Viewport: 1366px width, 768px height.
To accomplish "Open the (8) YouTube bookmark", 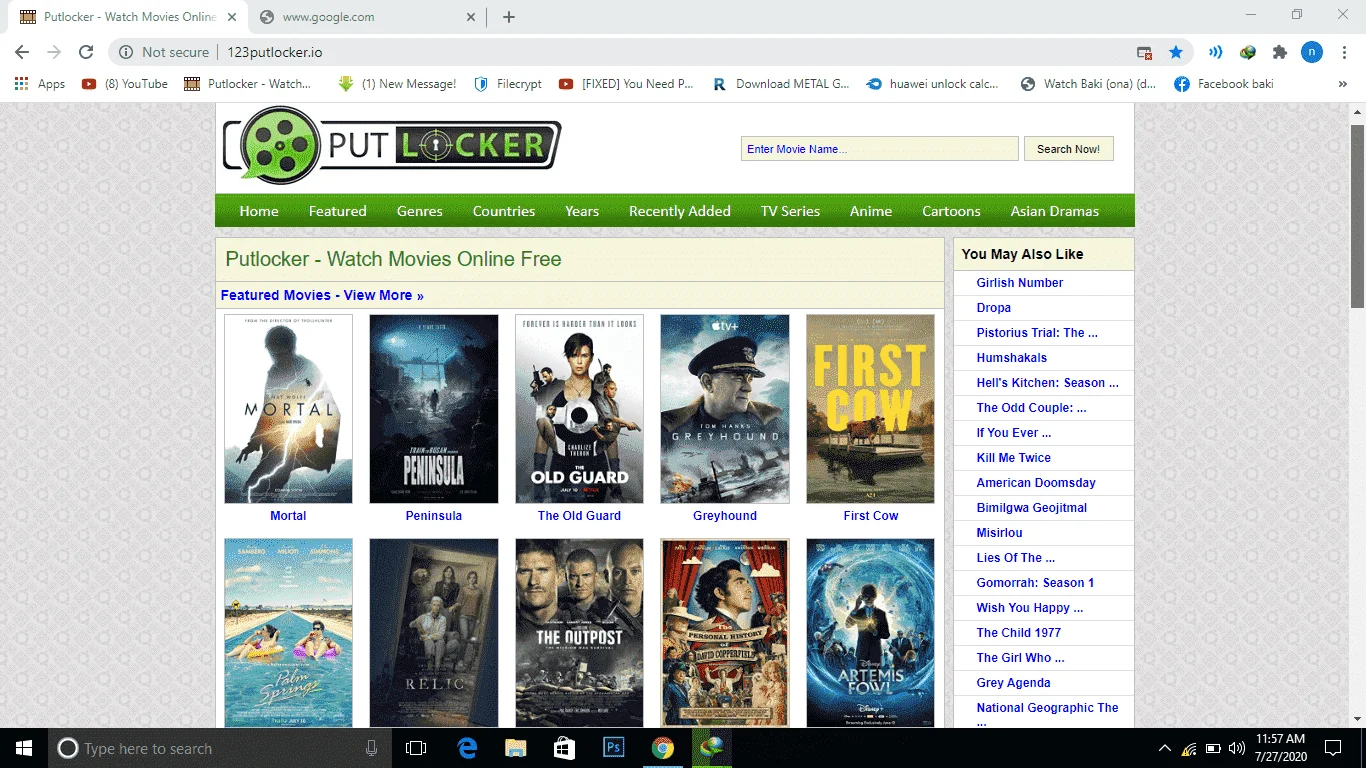I will pos(125,84).
